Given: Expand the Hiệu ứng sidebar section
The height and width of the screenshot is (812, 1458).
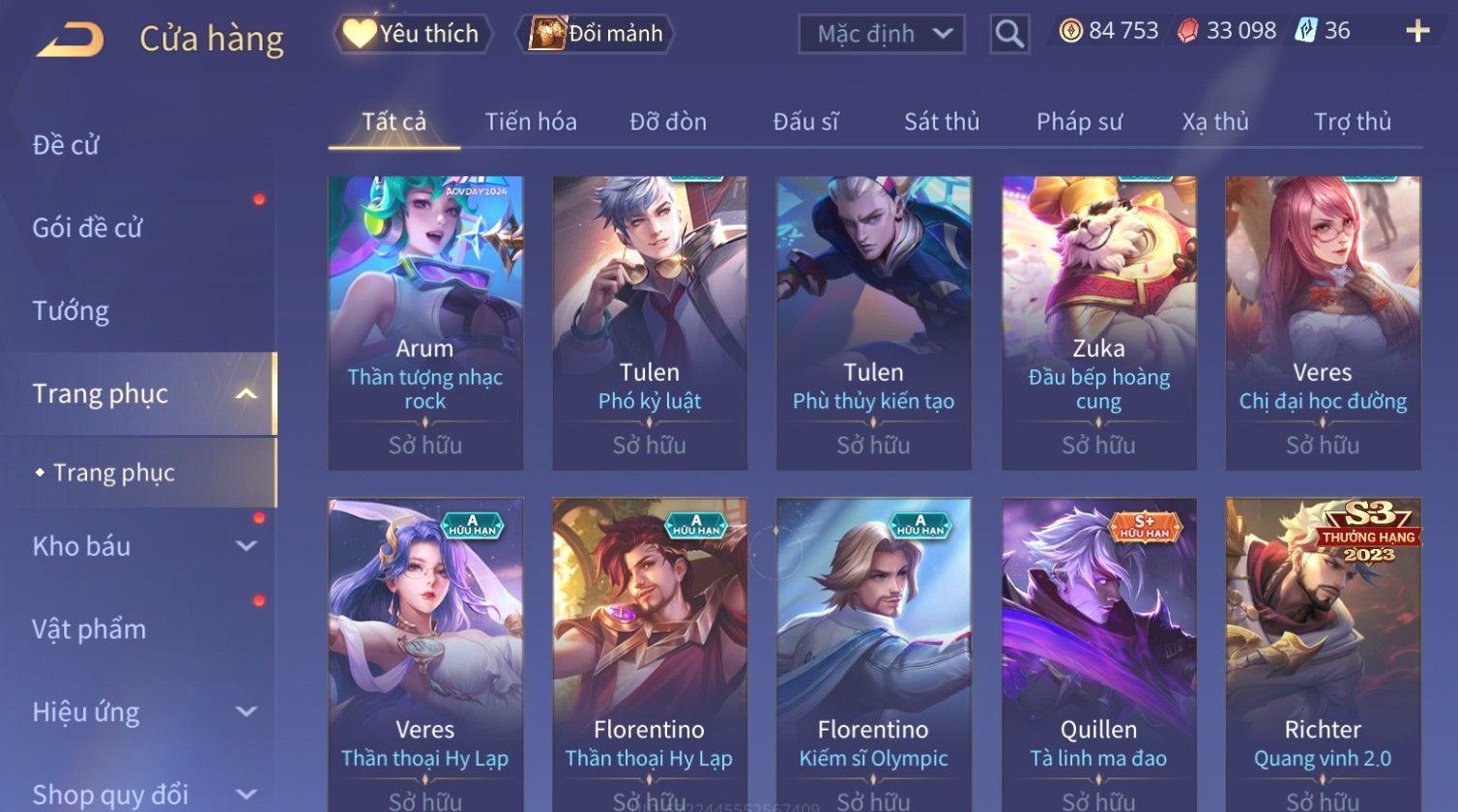Looking at the screenshot, I should (x=247, y=712).
